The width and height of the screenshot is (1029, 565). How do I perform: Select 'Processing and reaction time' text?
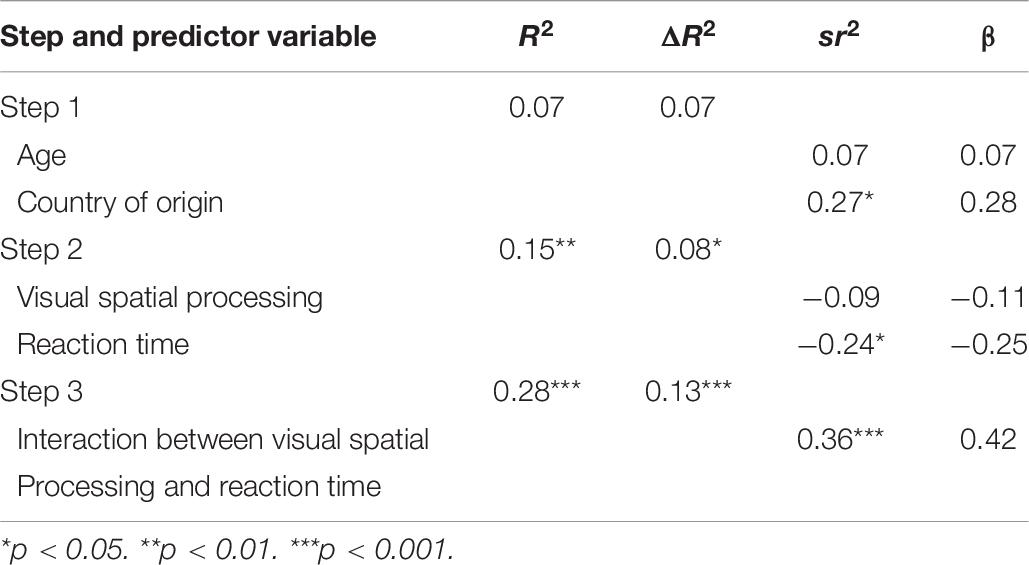[199, 487]
